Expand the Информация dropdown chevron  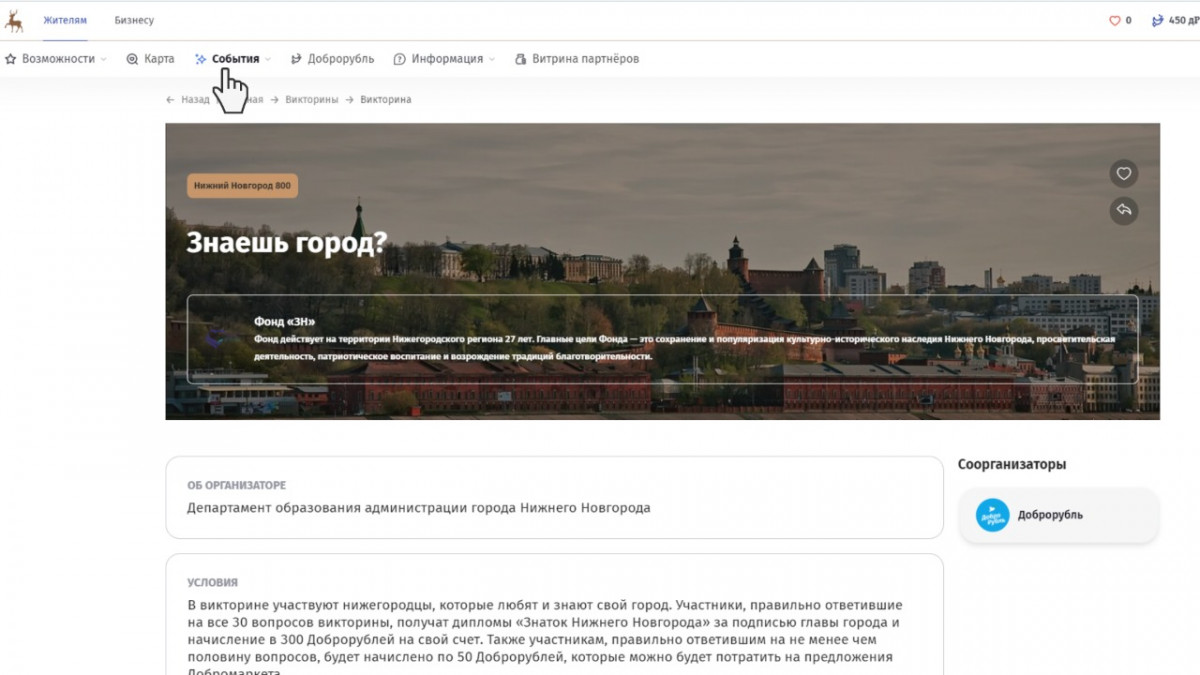[x=491, y=59]
